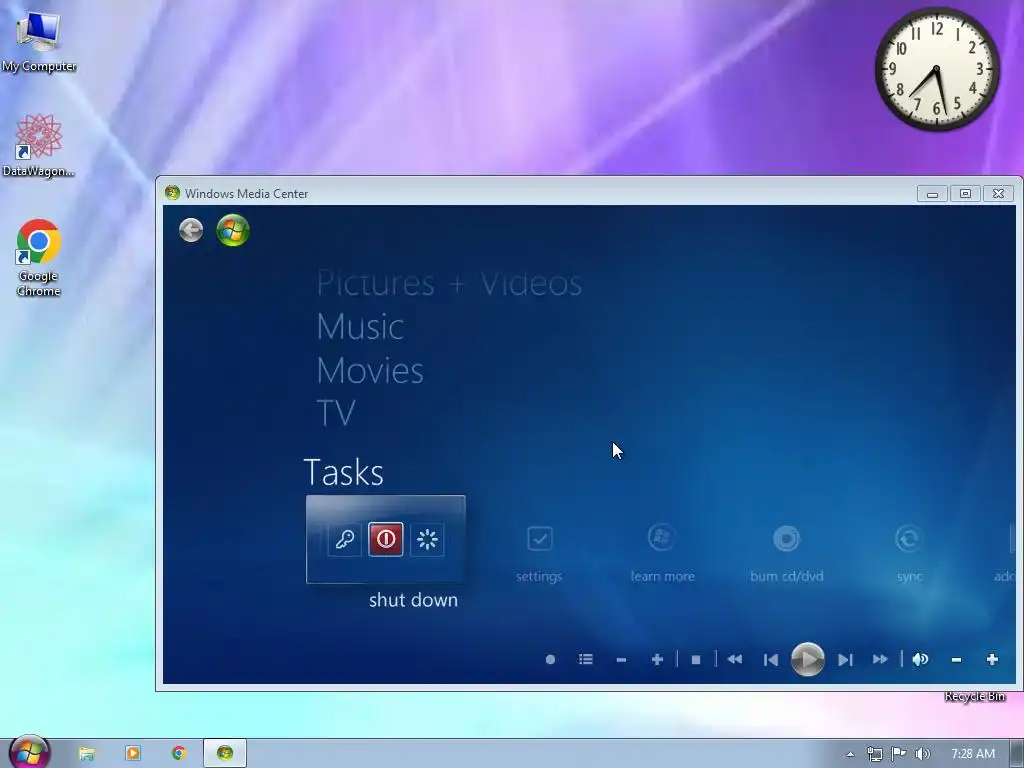The image size is (1024, 768).
Task: Open Action Center flag icon
Action: (x=899, y=754)
